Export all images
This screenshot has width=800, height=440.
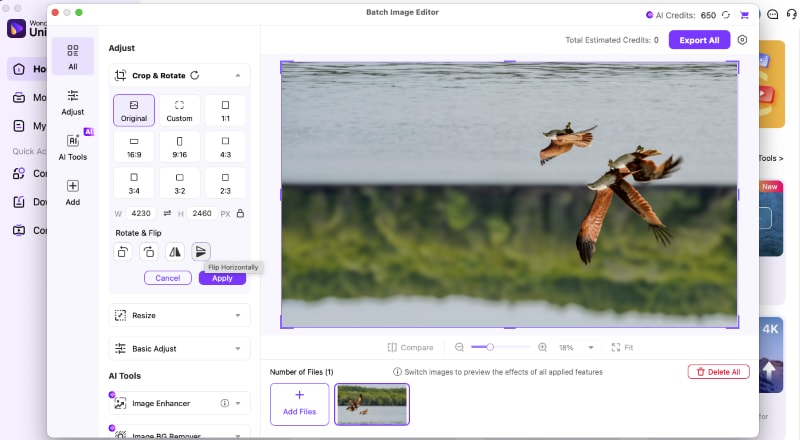(699, 40)
